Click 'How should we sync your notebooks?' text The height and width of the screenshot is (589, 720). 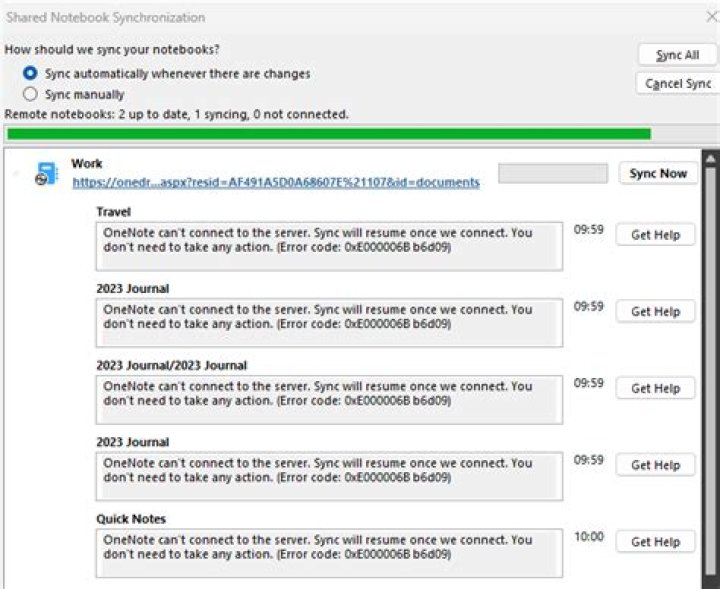tap(112, 49)
